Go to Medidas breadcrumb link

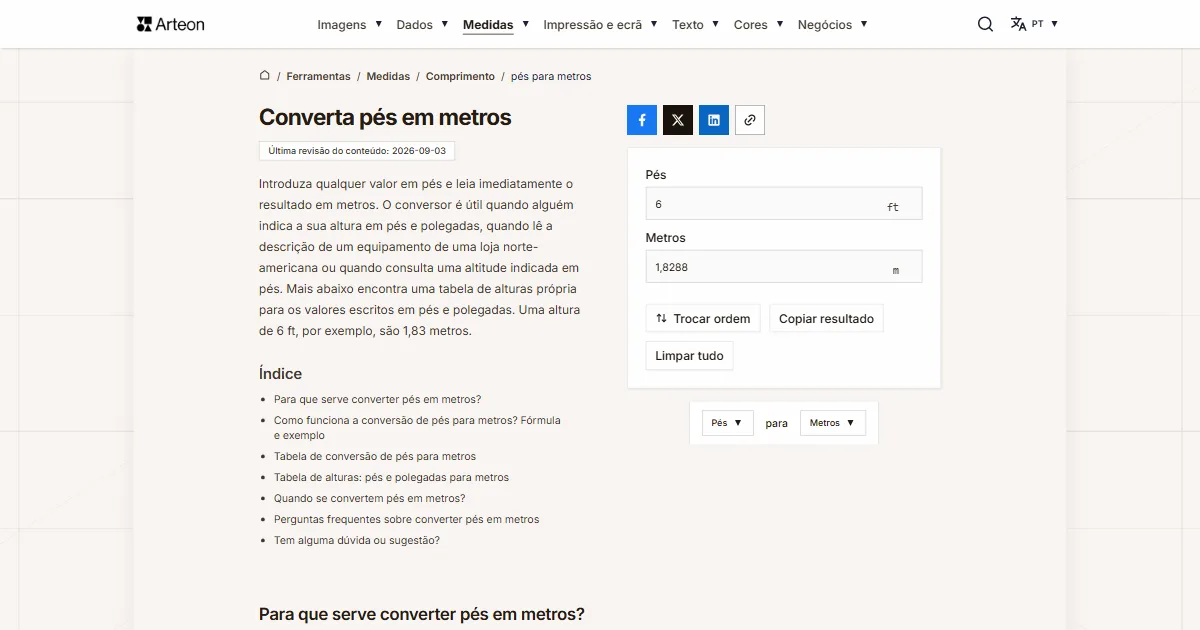pos(388,76)
